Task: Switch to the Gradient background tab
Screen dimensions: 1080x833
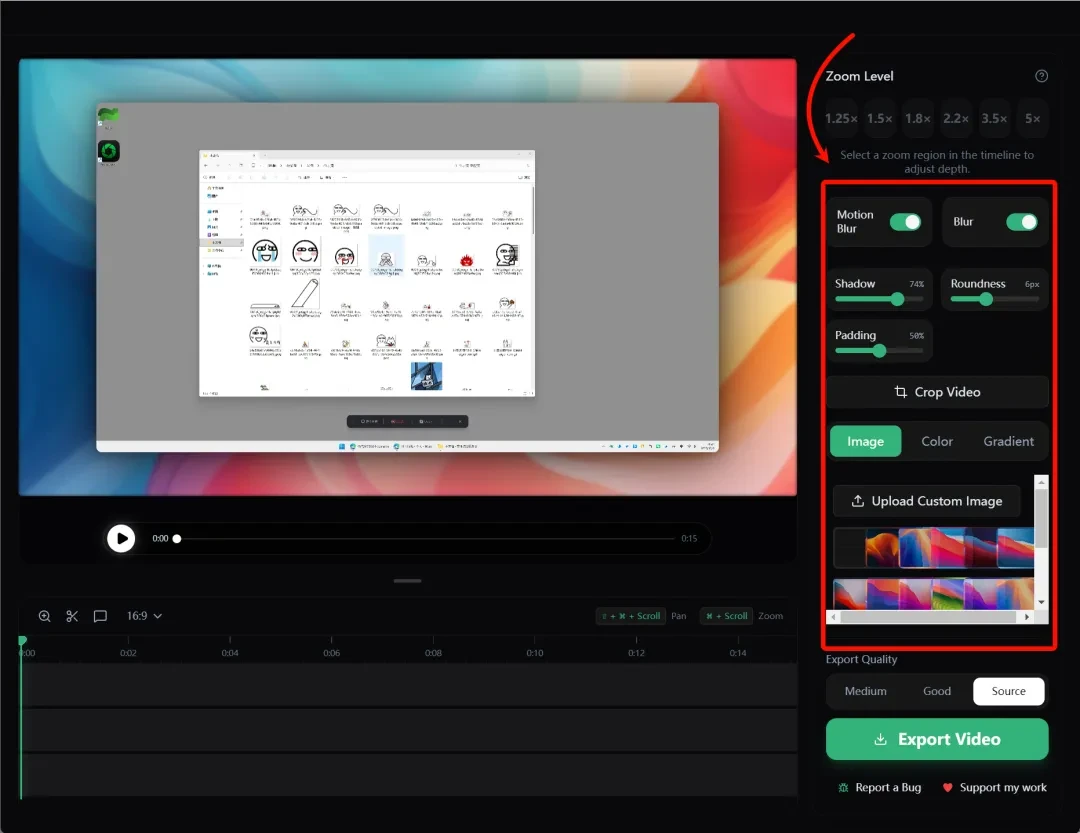Action: coord(1008,442)
